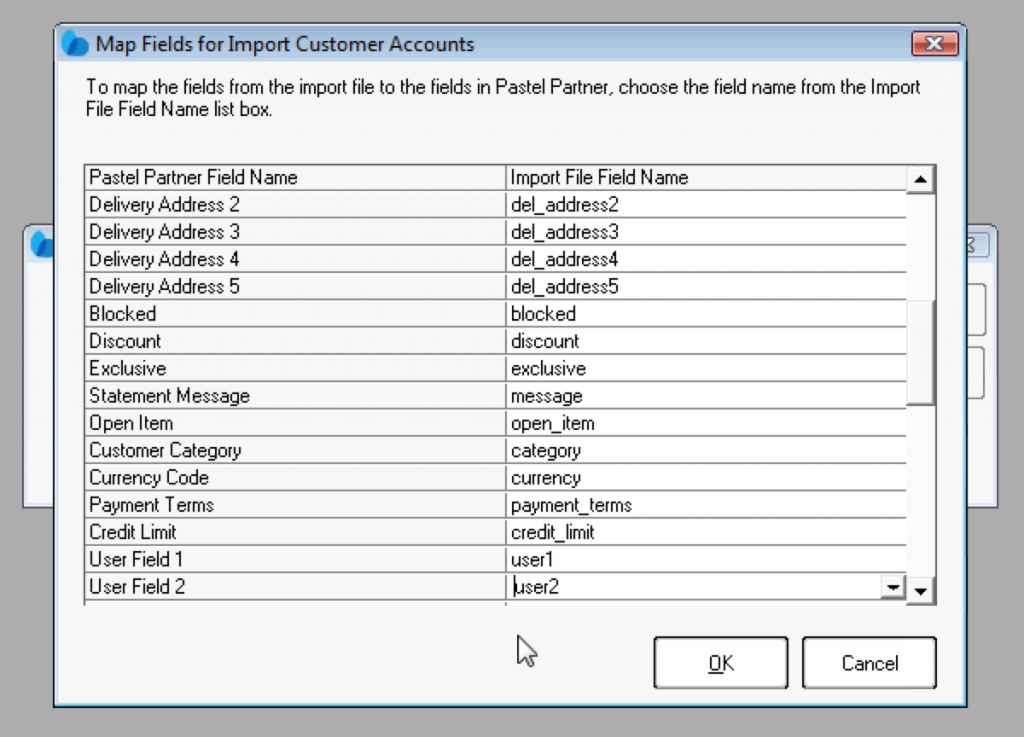Open the user2 field dropdown arrow
Screen dimensions: 1024x737
[x=892, y=586]
